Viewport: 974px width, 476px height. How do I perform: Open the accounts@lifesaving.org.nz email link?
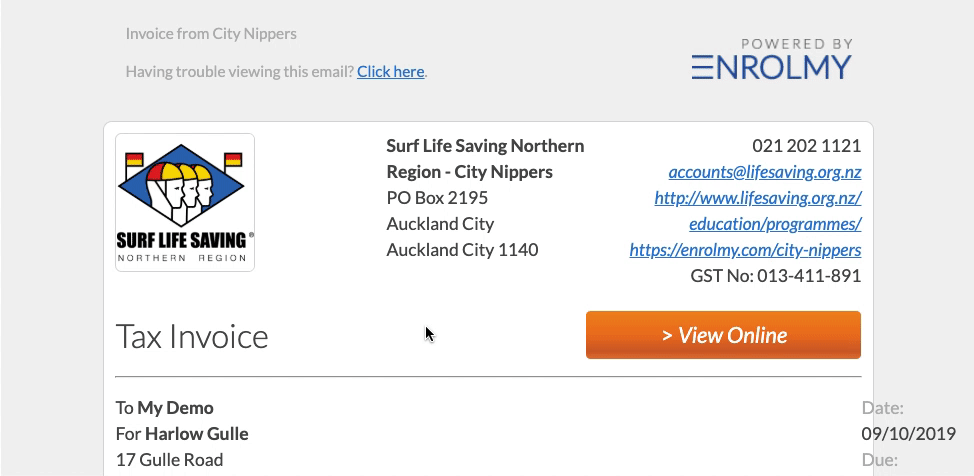[x=765, y=172]
